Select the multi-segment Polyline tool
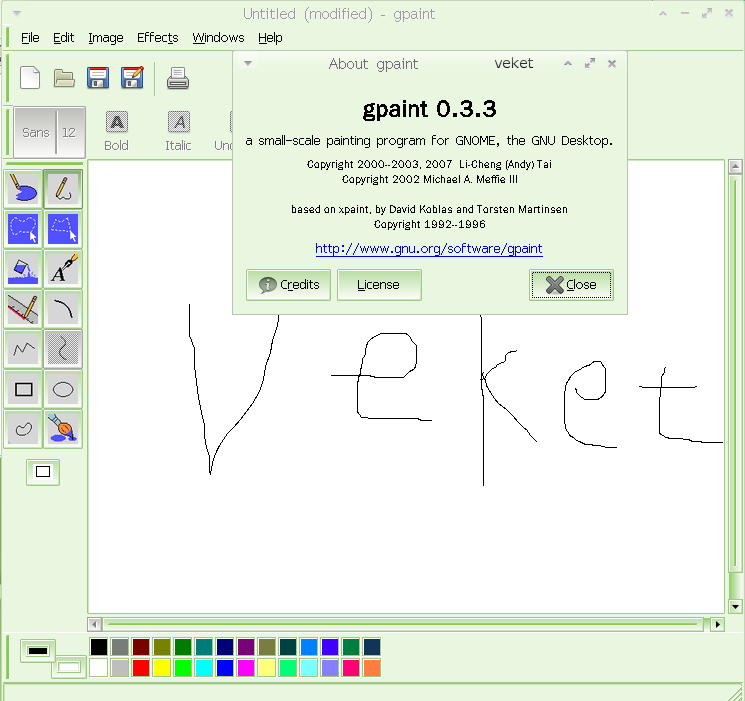This screenshot has width=745, height=701. coord(23,349)
